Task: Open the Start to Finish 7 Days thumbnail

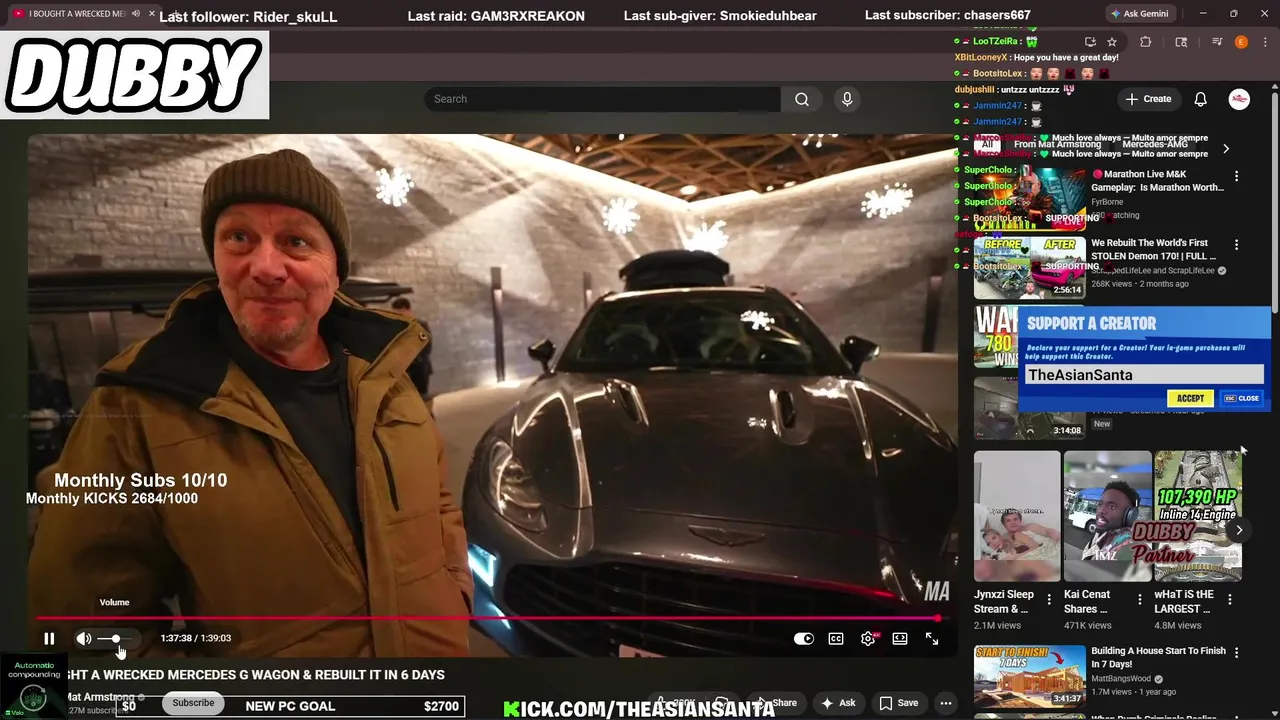Action: coord(1030,676)
